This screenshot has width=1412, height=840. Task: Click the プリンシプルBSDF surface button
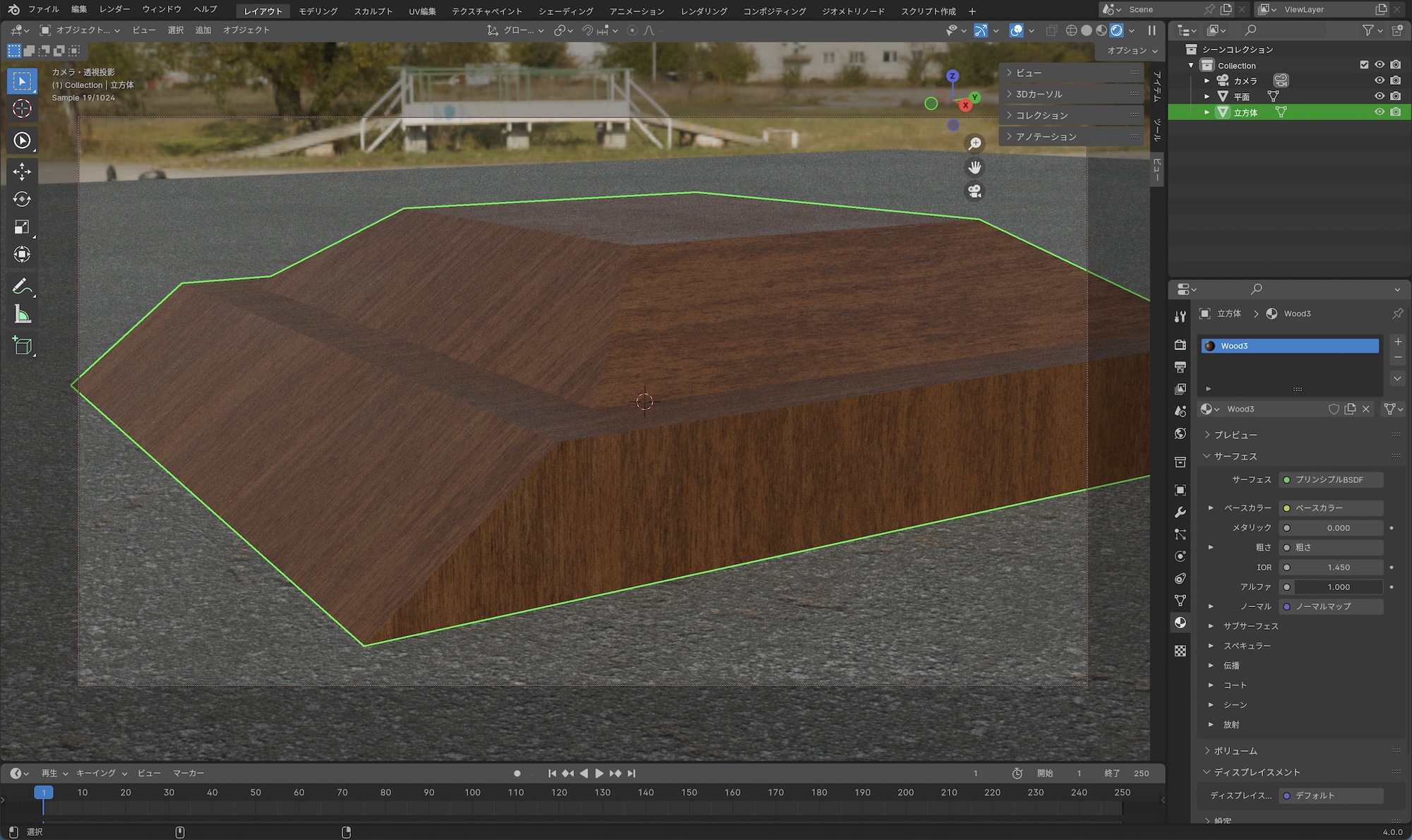click(x=1330, y=479)
